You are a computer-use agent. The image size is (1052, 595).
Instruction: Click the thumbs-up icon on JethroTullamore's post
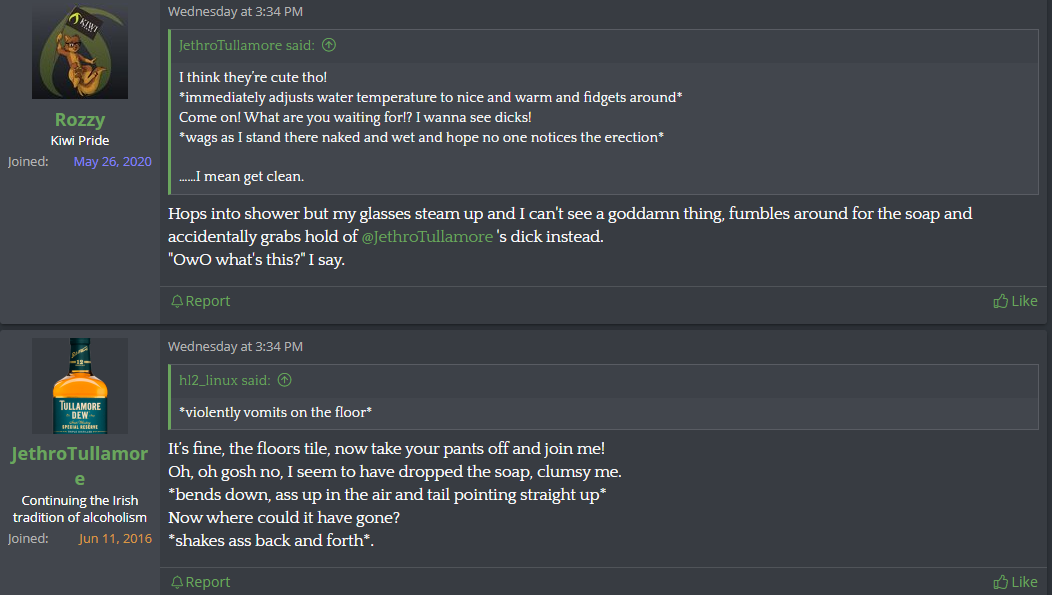click(1000, 582)
